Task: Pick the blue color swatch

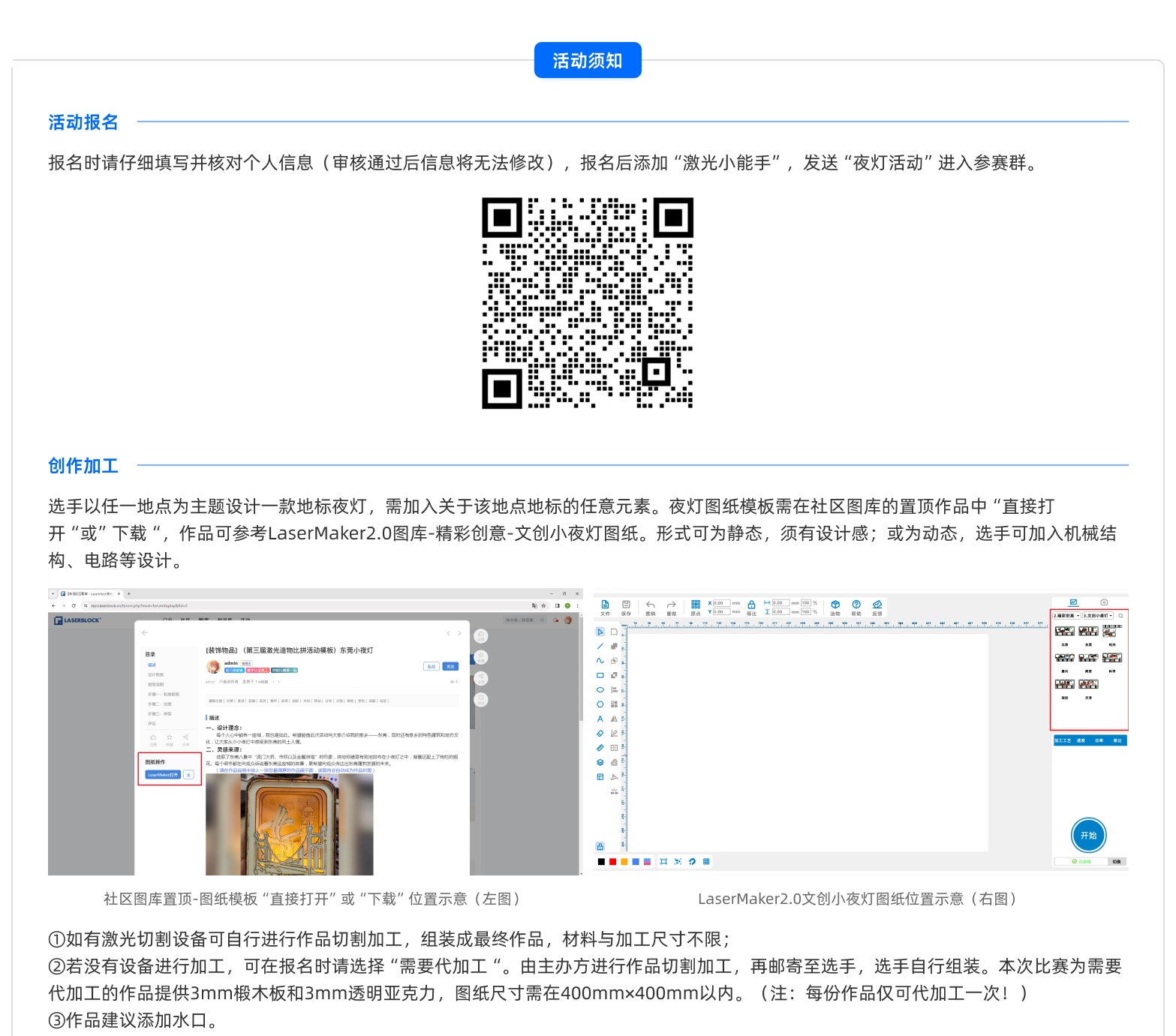Action: (x=636, y=861)
